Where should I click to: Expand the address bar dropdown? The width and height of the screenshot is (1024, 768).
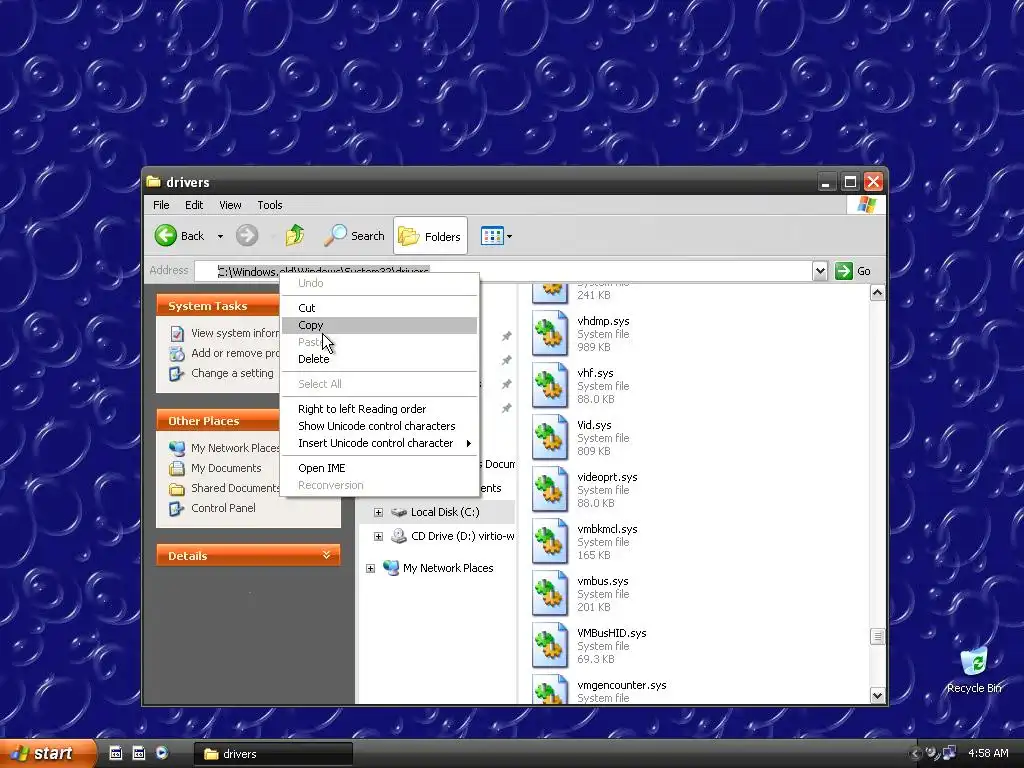[820, 270]
